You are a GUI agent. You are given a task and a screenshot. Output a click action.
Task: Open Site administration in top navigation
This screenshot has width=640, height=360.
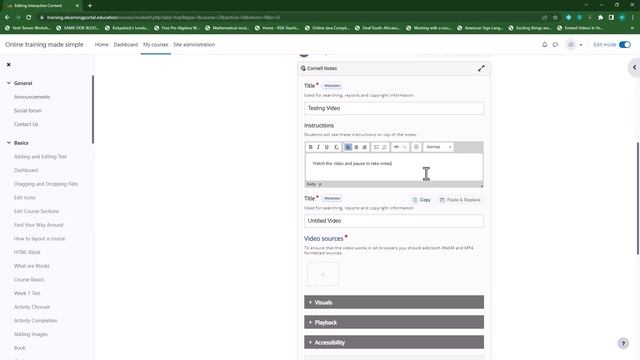click(x=194, y=44)
